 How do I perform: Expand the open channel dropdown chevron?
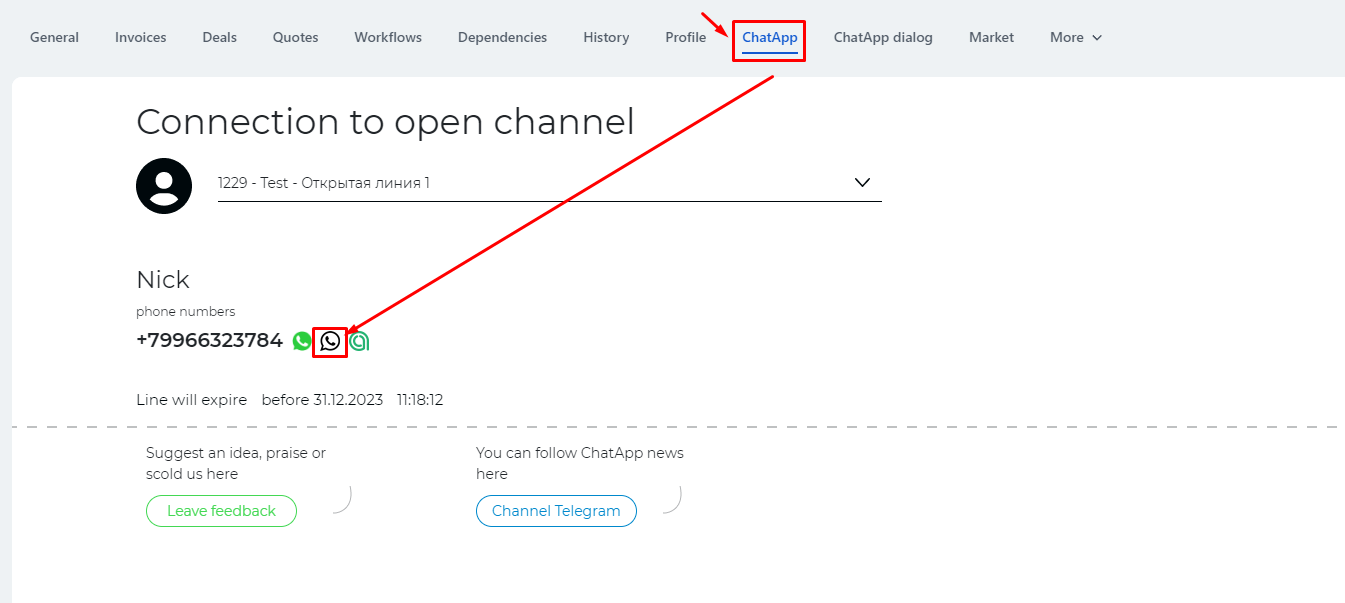pyautogui.click(x=863, y=183)
